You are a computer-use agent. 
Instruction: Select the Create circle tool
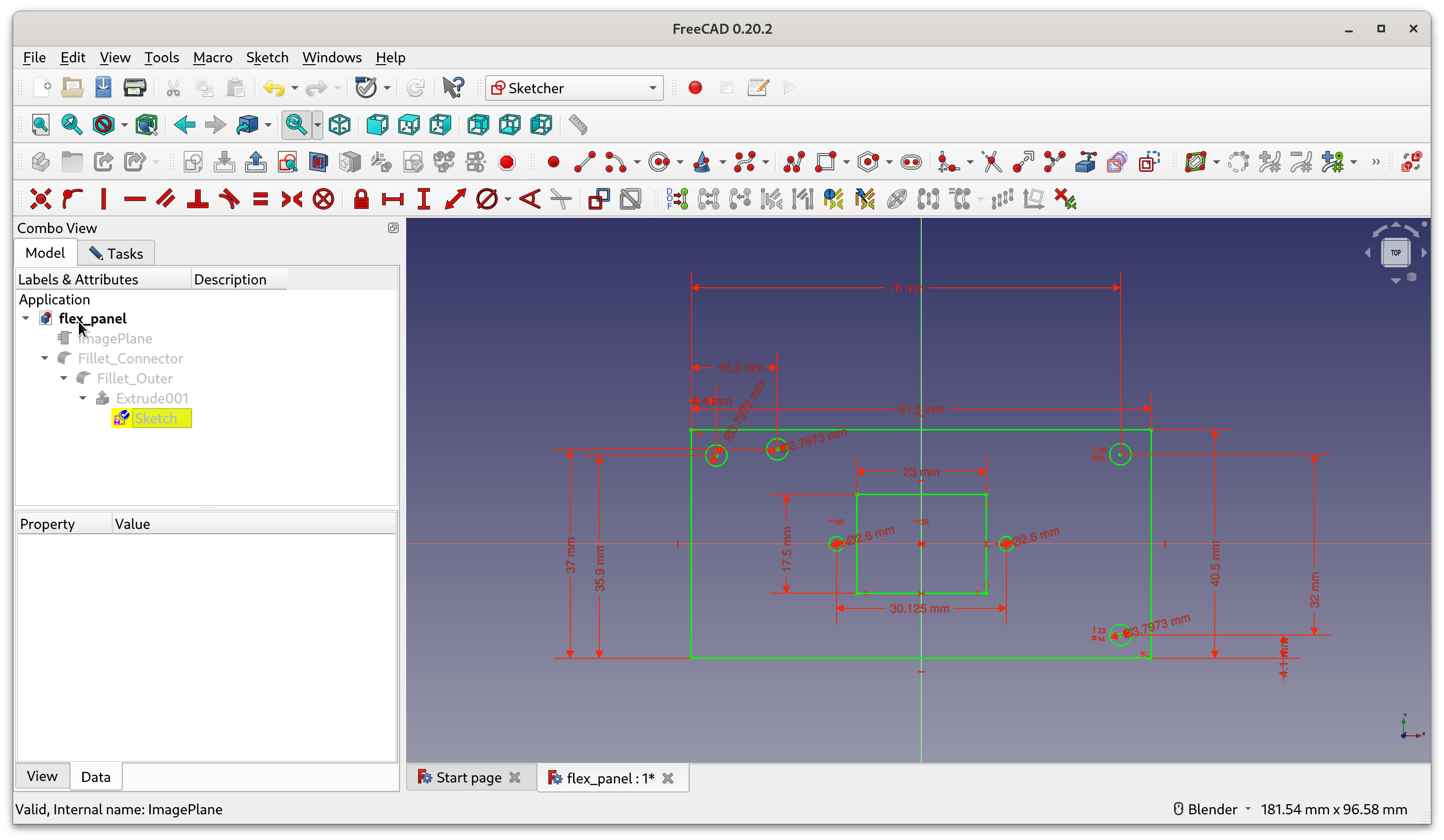click(x=659, y=162)
